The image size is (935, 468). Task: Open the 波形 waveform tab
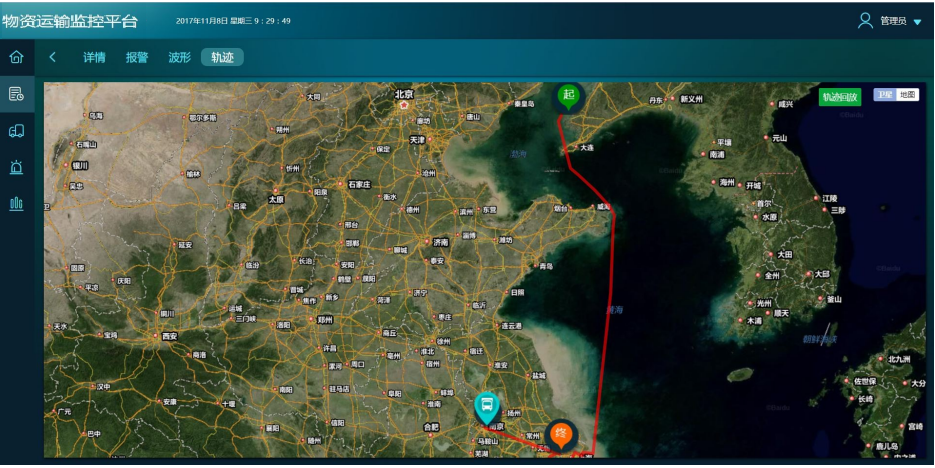[179, 58]
